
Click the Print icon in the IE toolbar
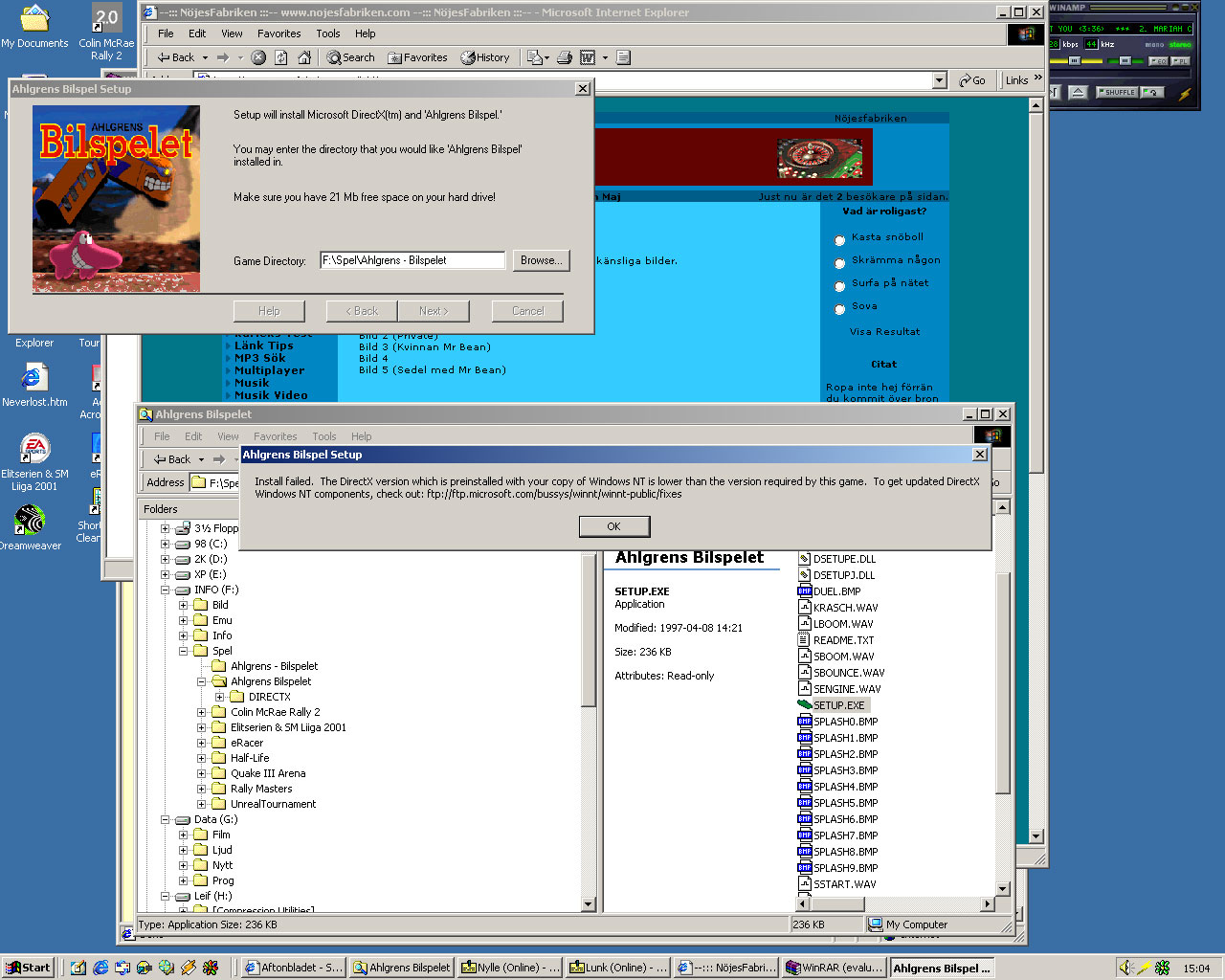pos(565,57)
